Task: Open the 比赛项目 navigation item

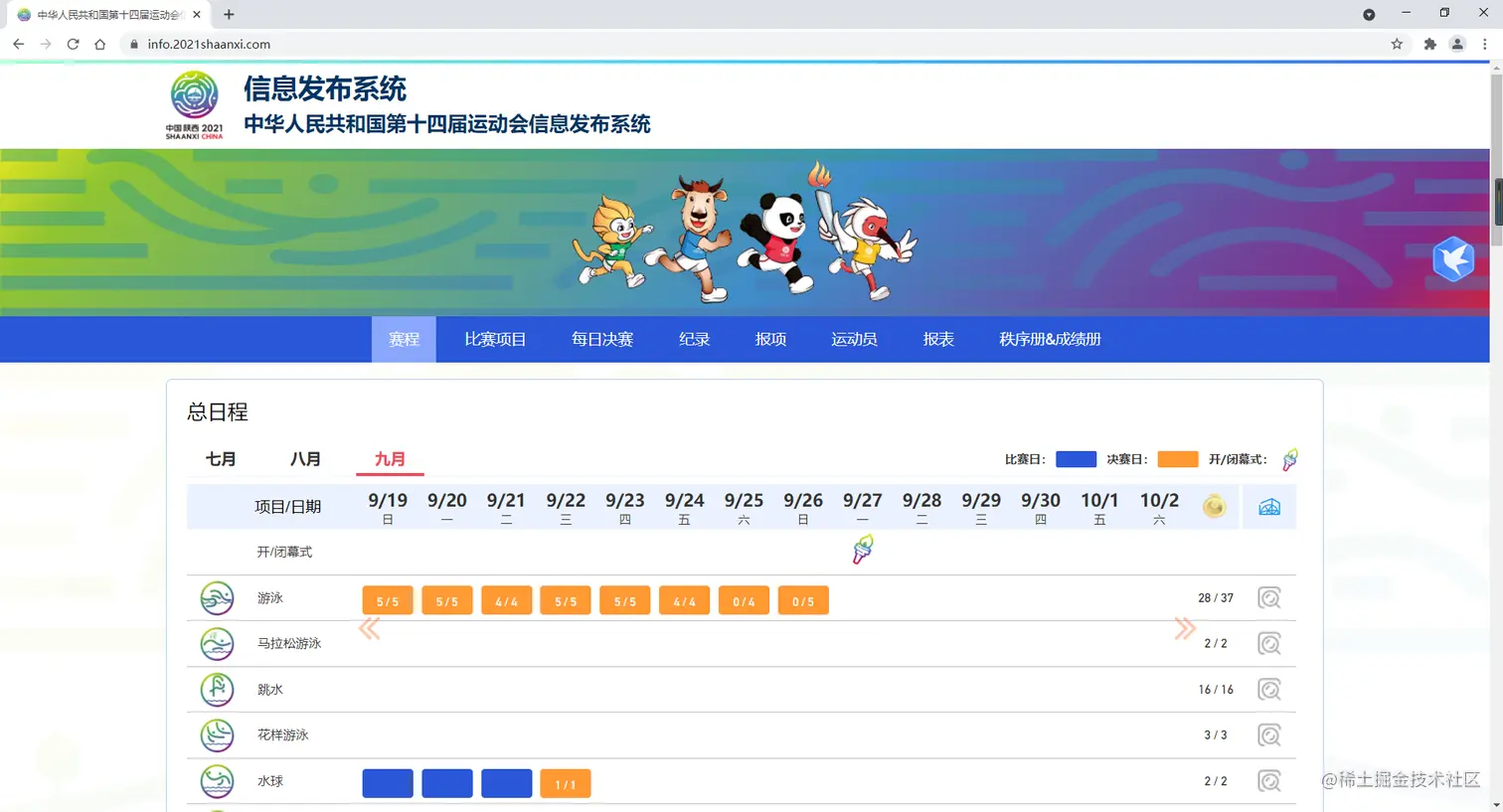Action: coord(495,339)
